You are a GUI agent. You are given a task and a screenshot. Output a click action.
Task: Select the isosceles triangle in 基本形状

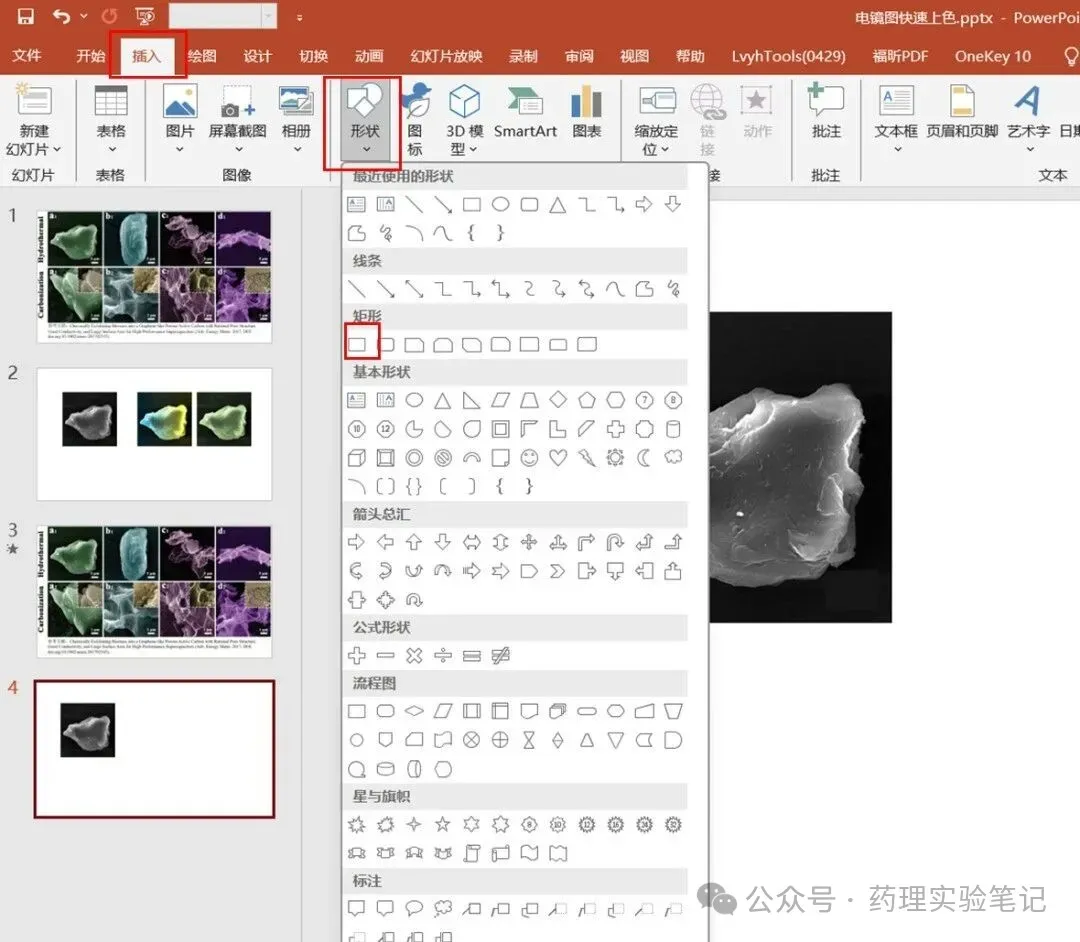tap(443, 400)
